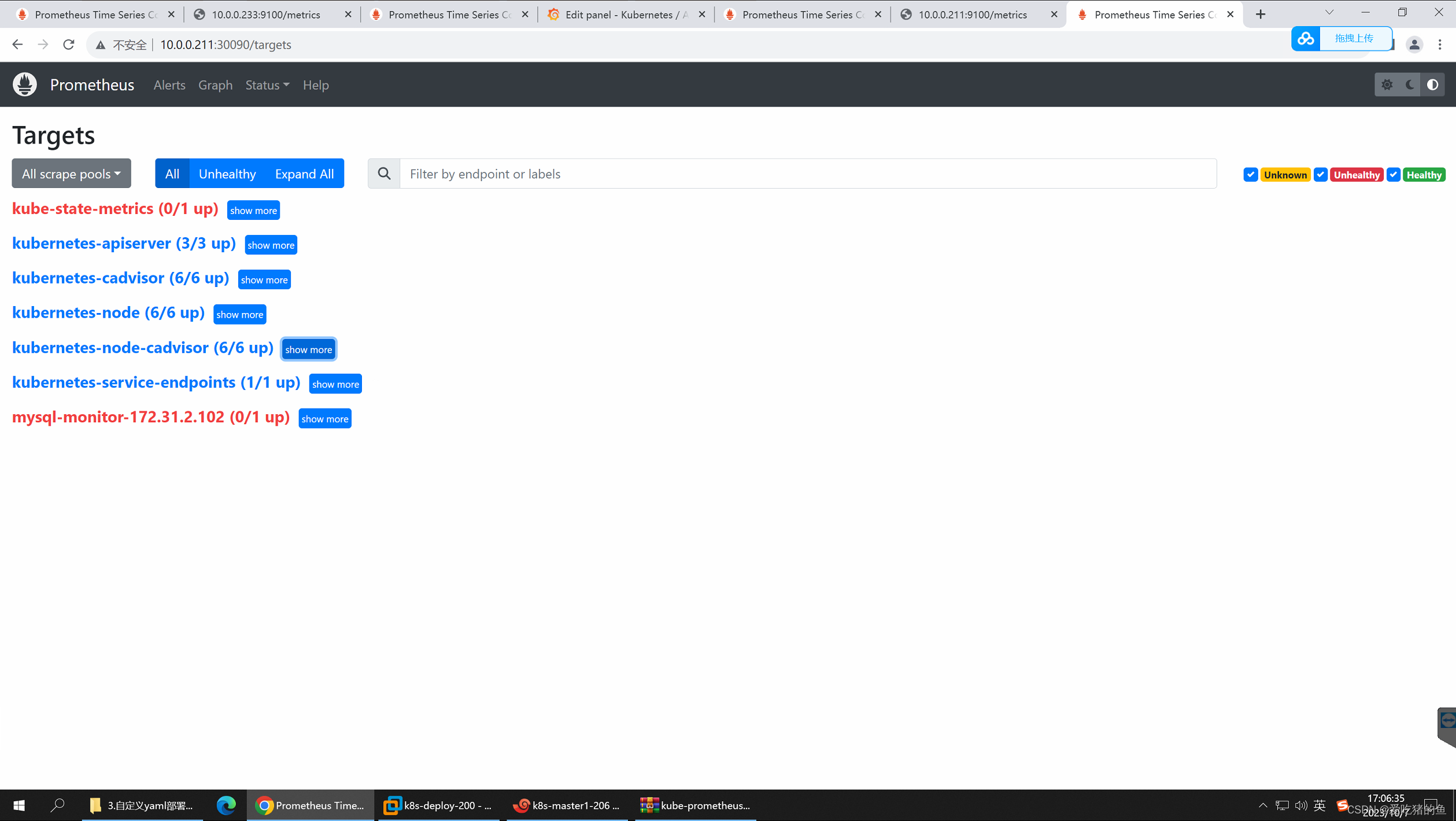Close the Edit panel Kubernetes tab
Viewport: 1456px width, 821px height.
click(x=701, y=14)
